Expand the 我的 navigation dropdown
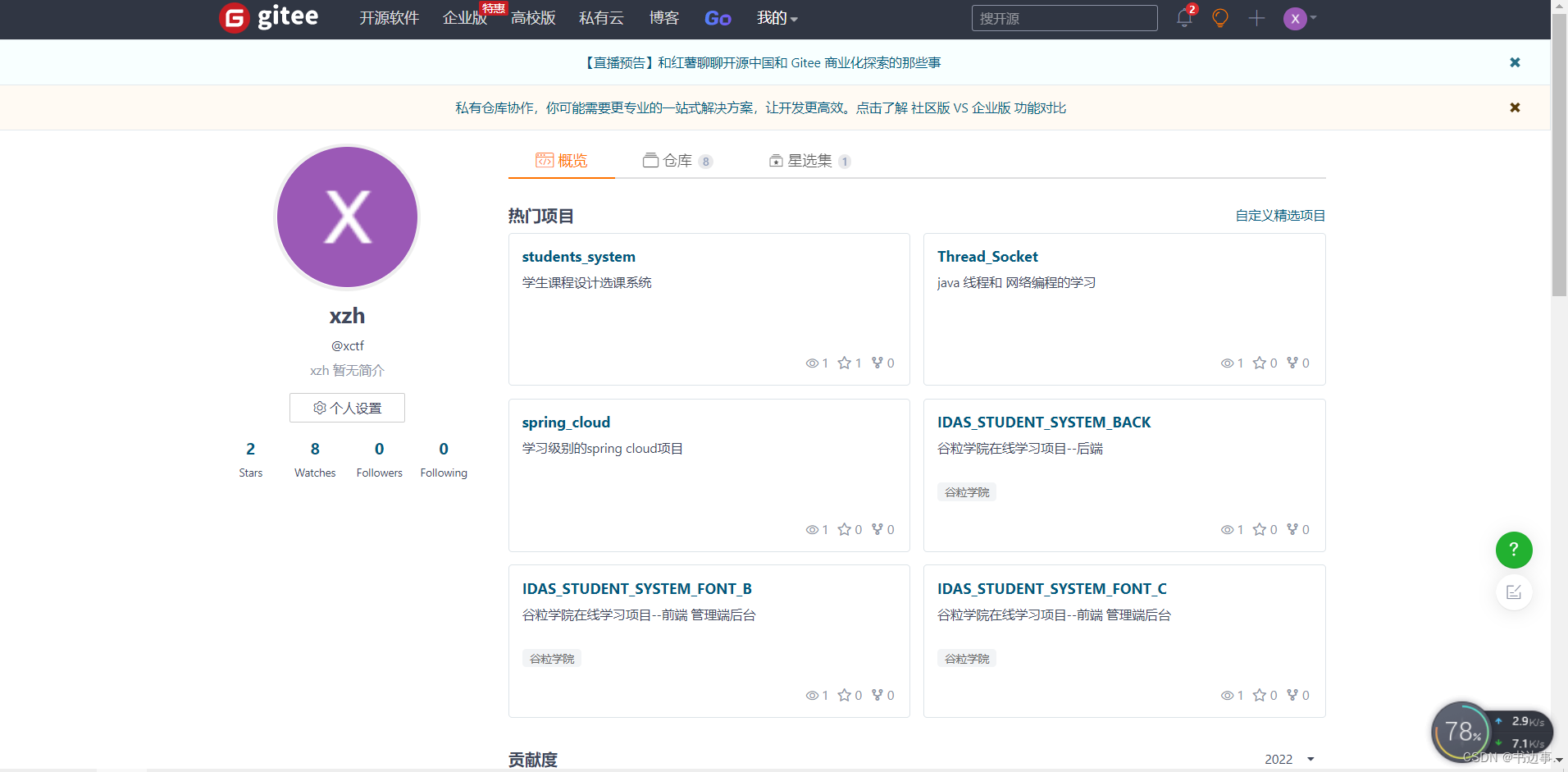1568x772 pixels. [776, 18]
